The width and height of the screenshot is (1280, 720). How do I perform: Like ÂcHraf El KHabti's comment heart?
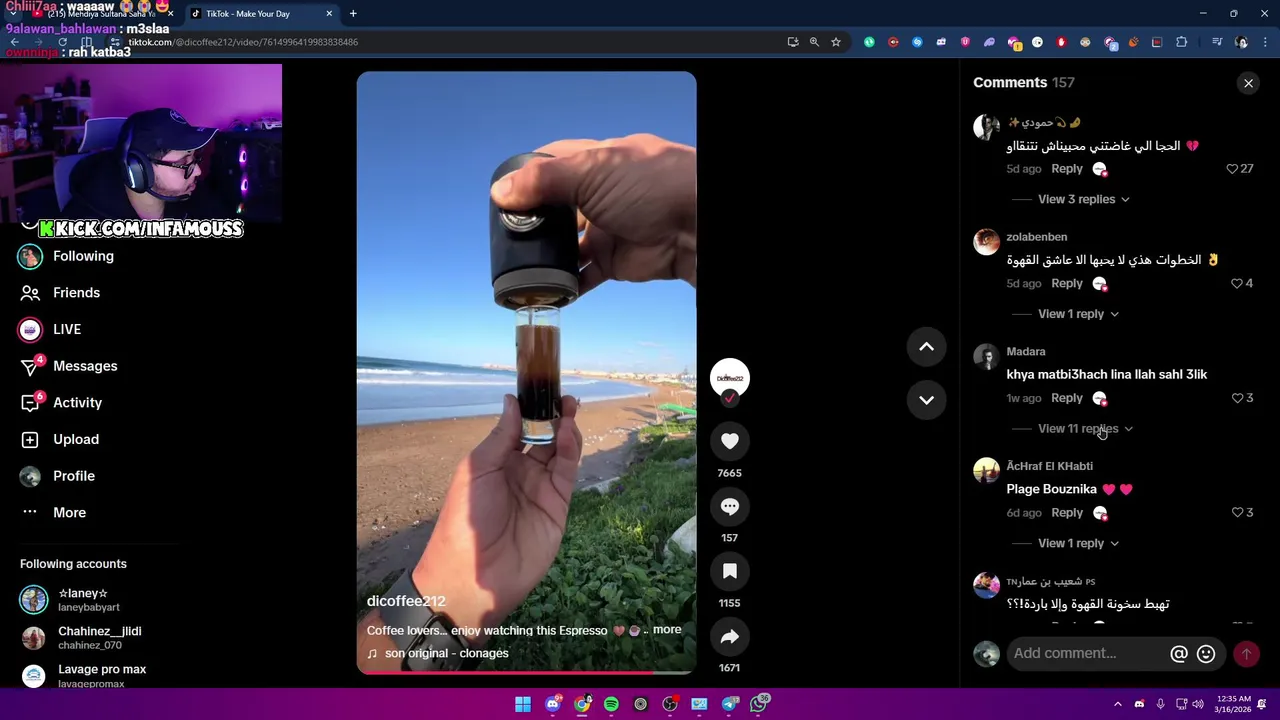tap(1237, 513)
